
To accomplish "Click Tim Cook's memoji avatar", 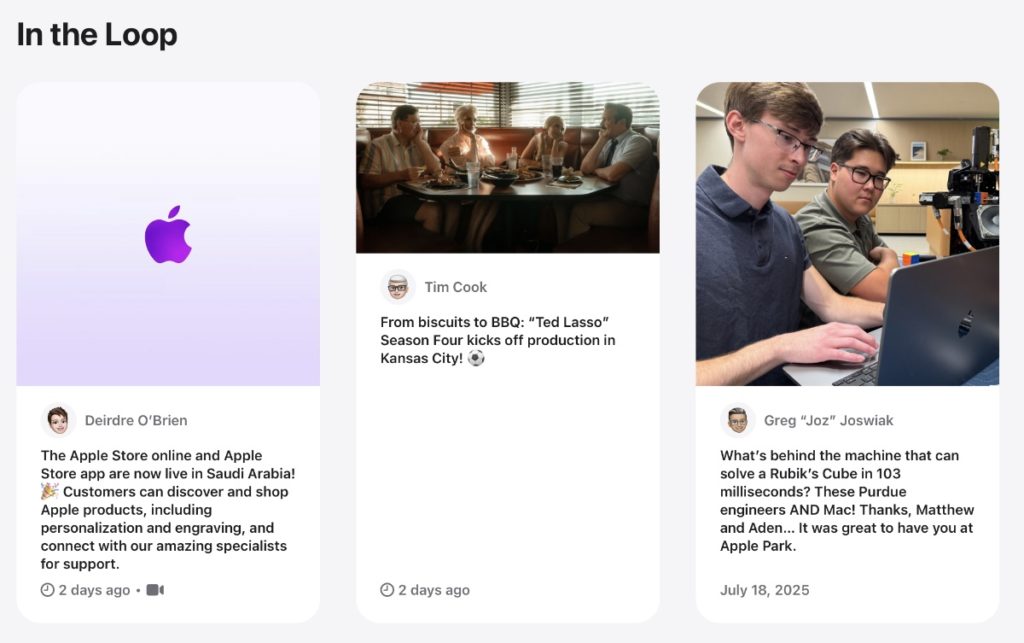I will (x=398, y=287).
